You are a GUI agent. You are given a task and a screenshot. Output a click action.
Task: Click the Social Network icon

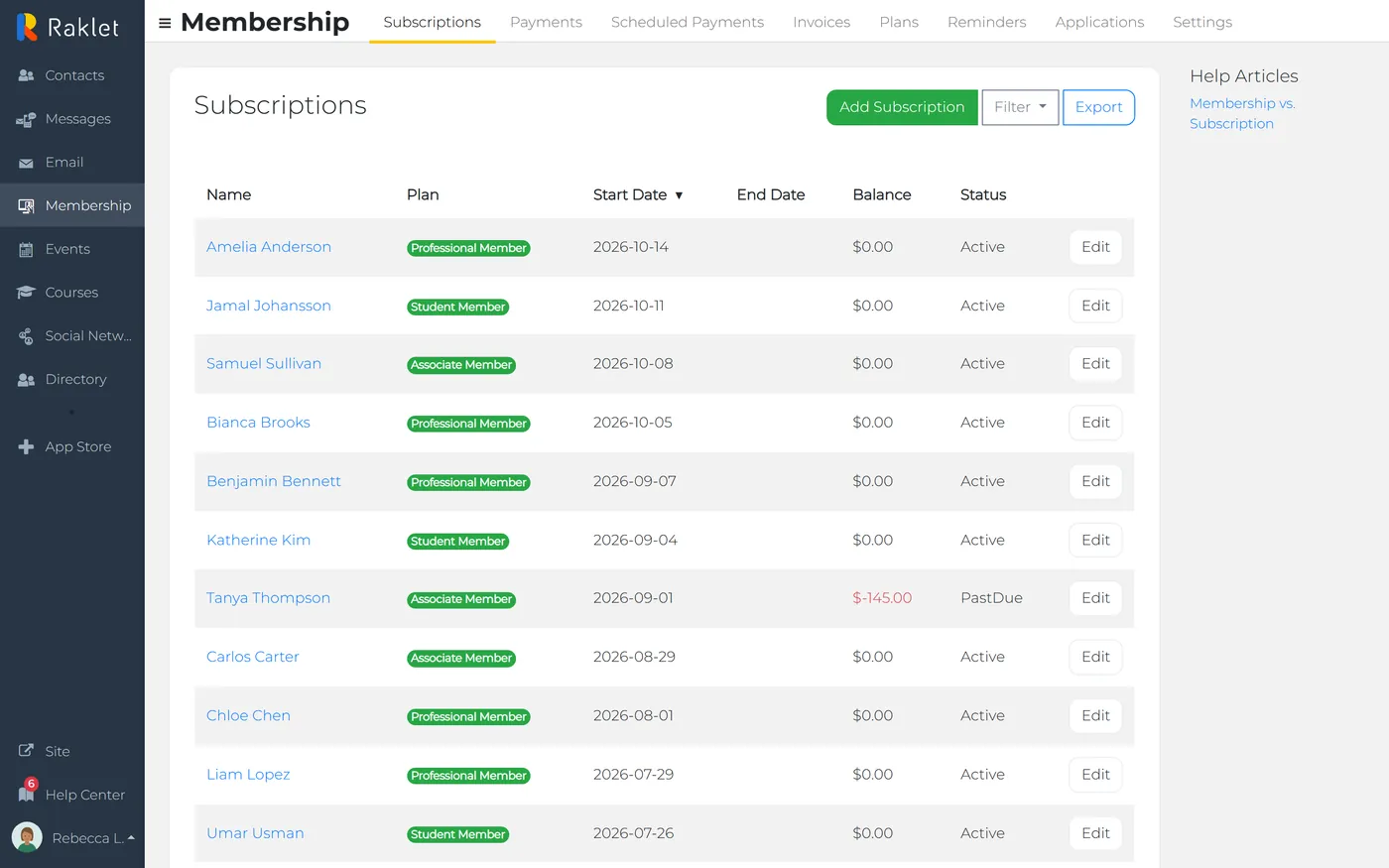pos(27,336)
